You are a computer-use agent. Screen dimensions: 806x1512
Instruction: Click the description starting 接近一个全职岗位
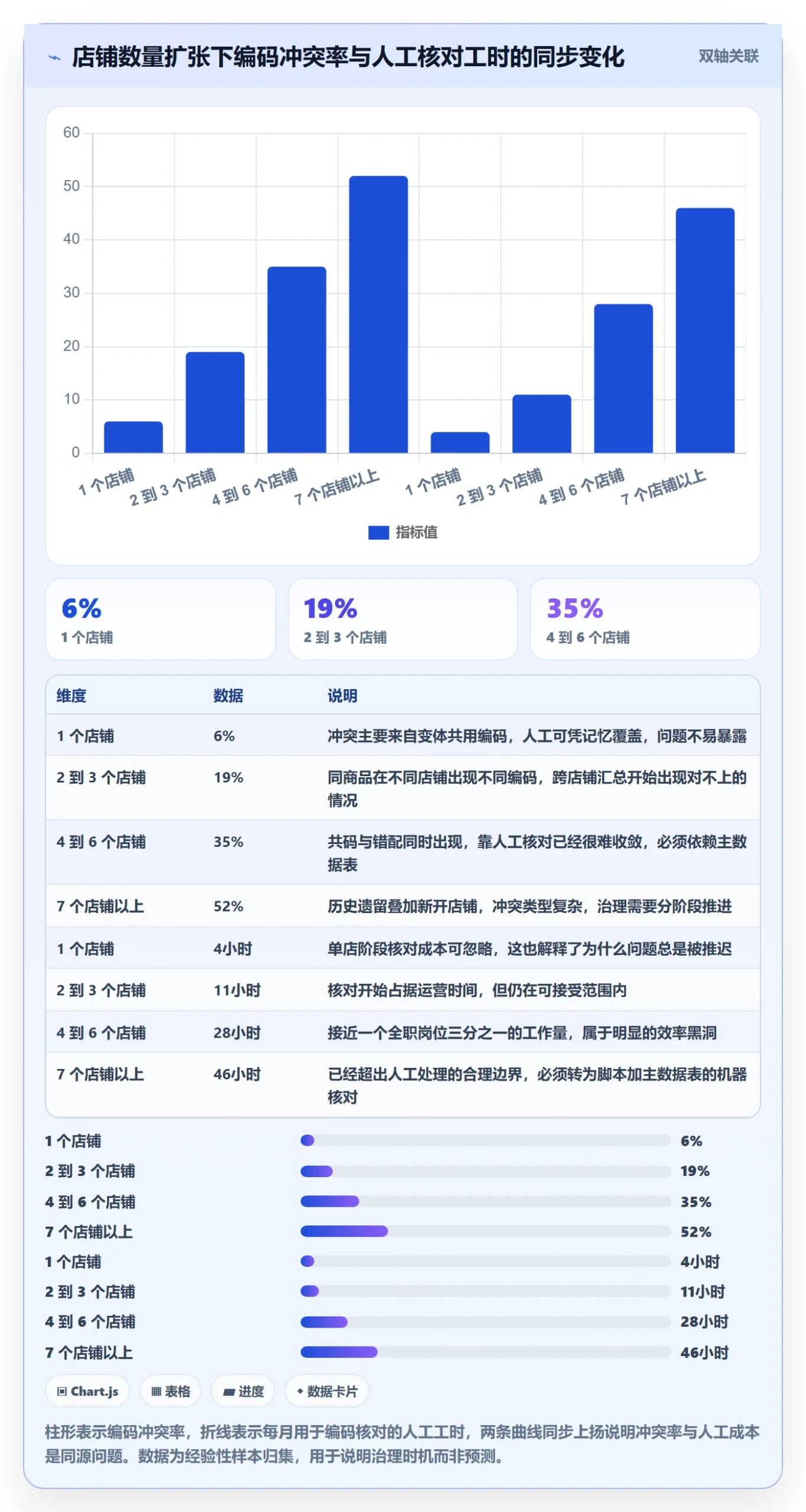(522, 1032)
